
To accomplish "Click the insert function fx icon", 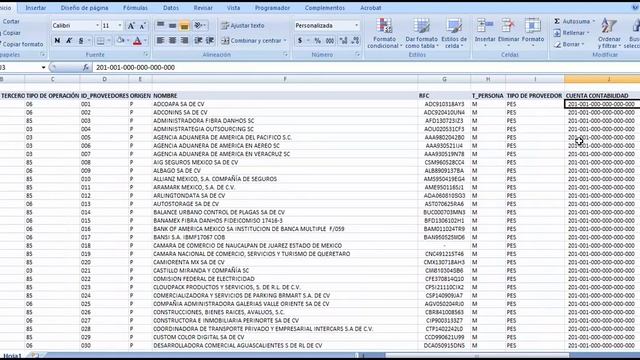I will pos(85,67).
